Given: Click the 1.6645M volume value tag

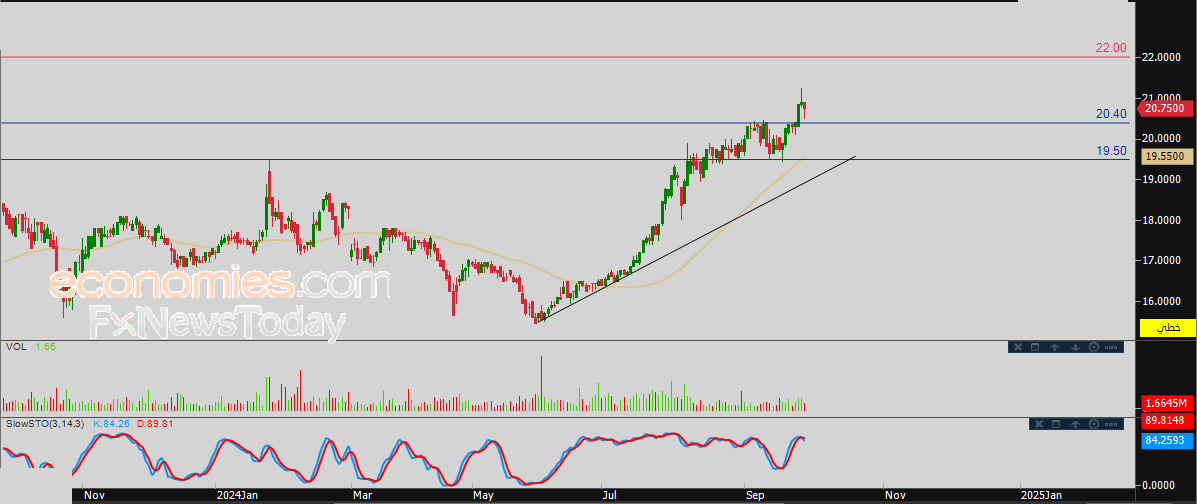Looking at the screenshot, I should pos(1167,403).
